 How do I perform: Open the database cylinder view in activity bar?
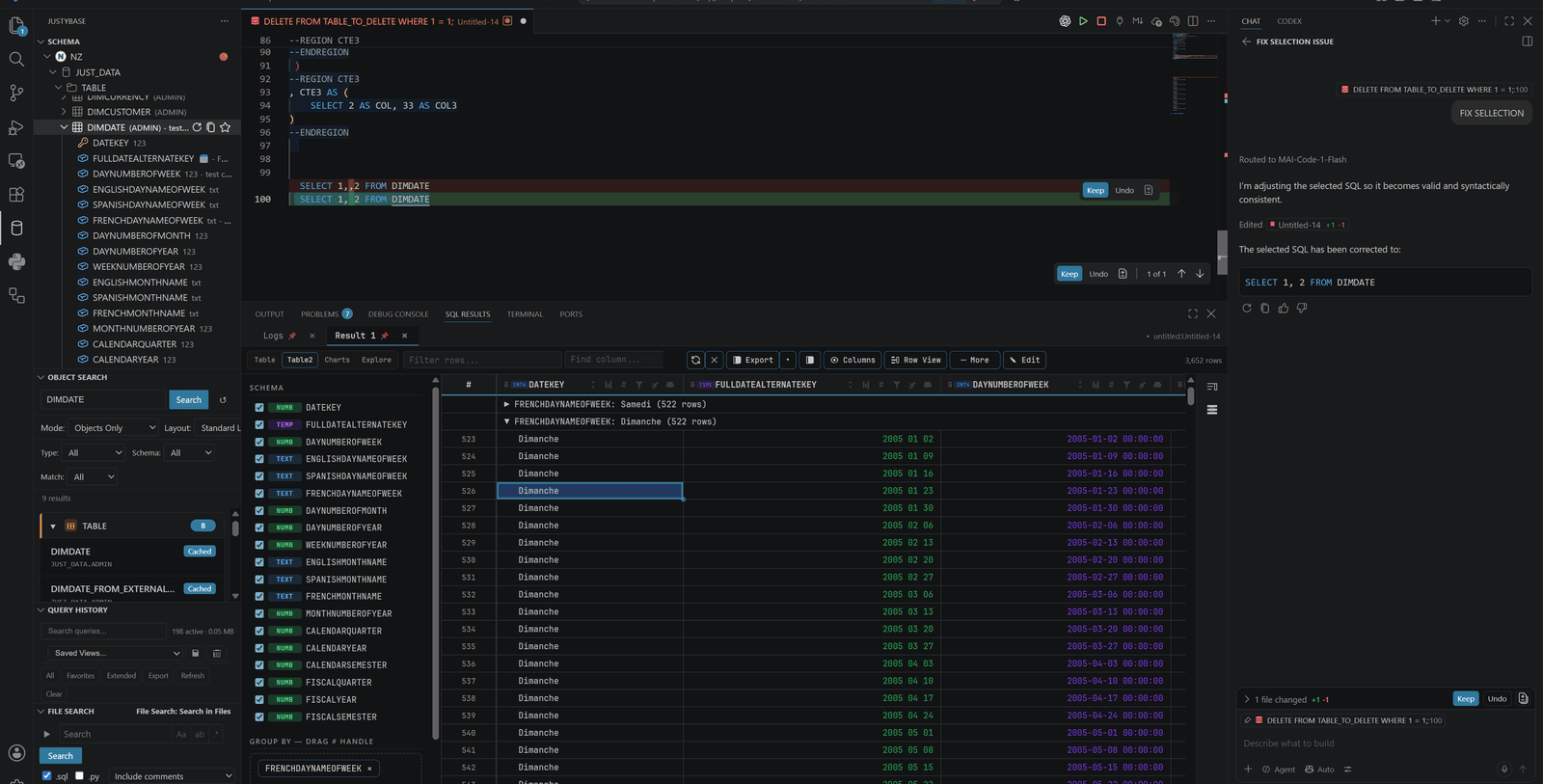(x=16, y=229)
